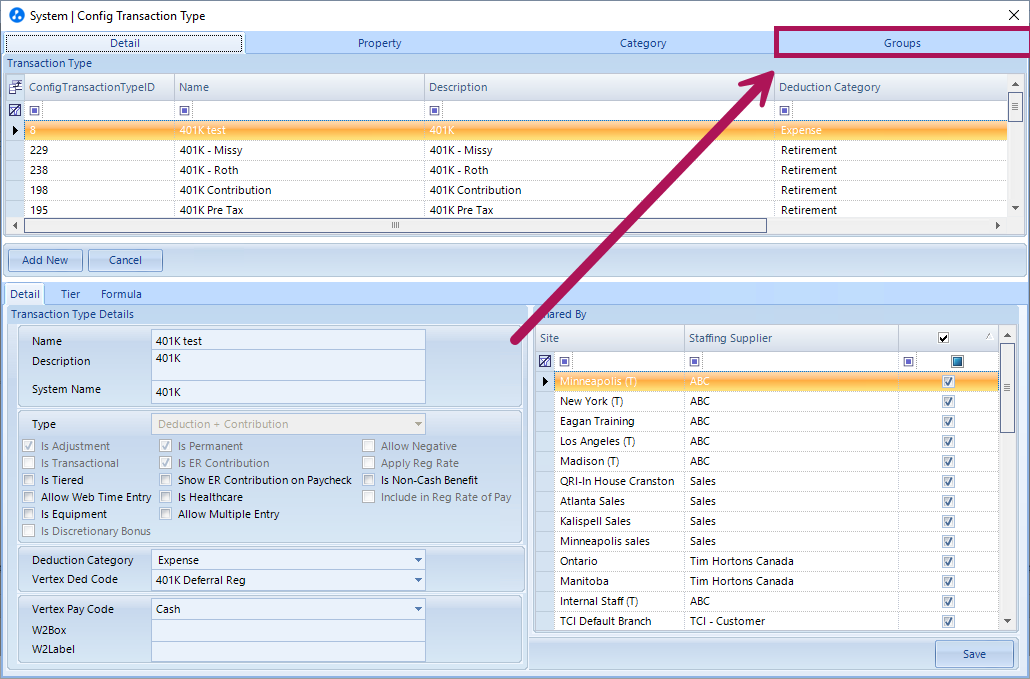Select the 401K Pre Tax name cell

pos(300,210)
